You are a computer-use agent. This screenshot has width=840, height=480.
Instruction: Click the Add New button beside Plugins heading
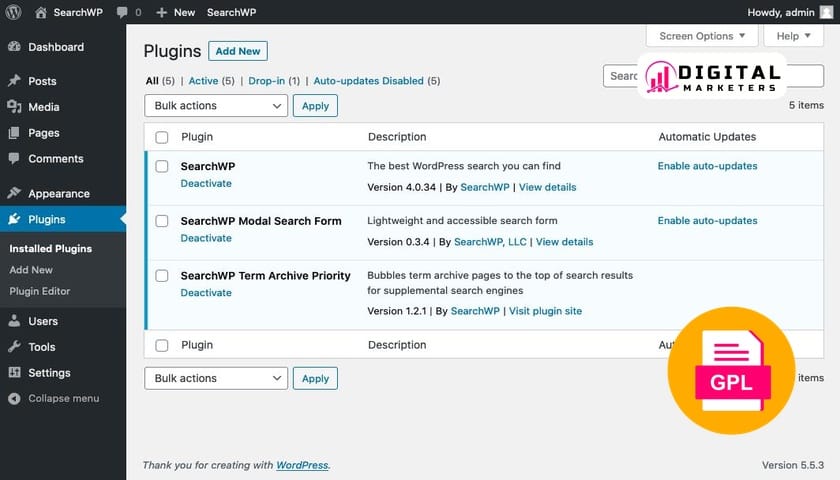(x=238, y=51)
